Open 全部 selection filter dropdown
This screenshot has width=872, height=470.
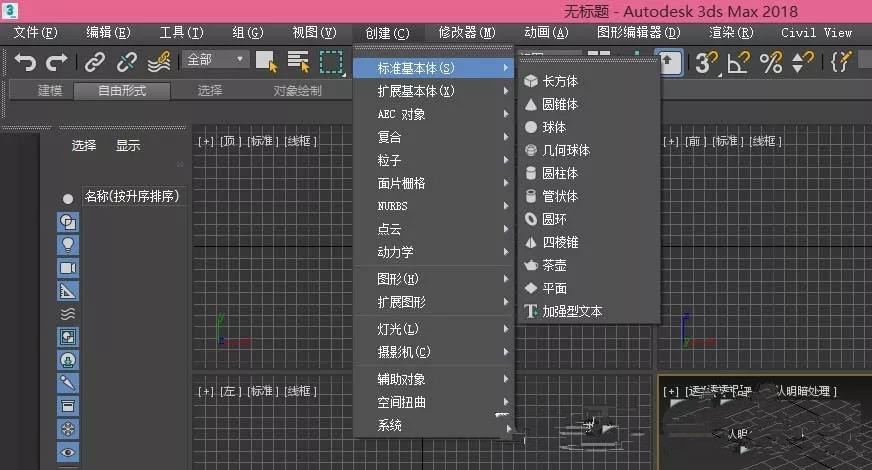pyautogui.click(x=215, y=60)
